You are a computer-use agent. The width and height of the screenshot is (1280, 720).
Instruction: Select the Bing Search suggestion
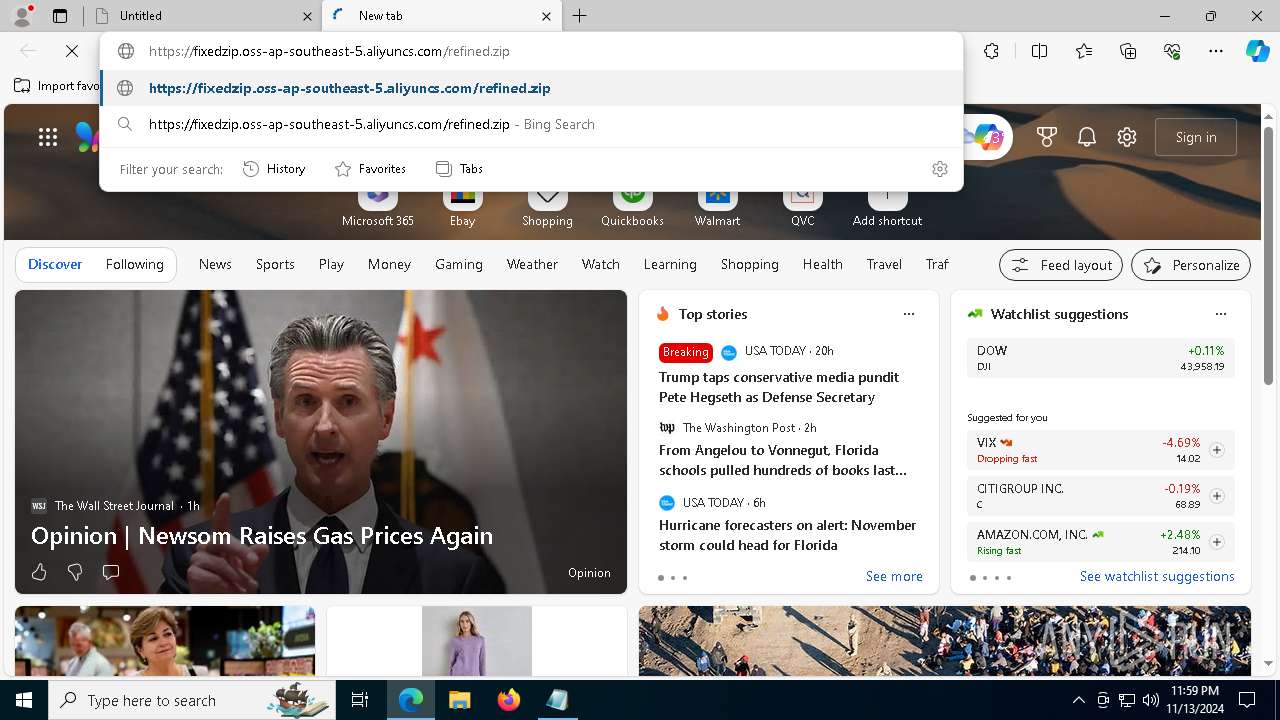[531, 124]
